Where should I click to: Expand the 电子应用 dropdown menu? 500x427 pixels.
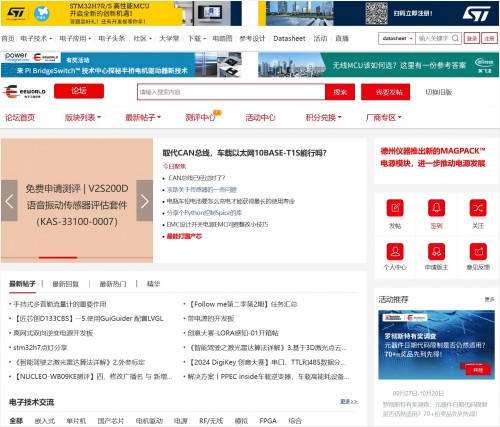pyautogui.click(x=90, y=39)
